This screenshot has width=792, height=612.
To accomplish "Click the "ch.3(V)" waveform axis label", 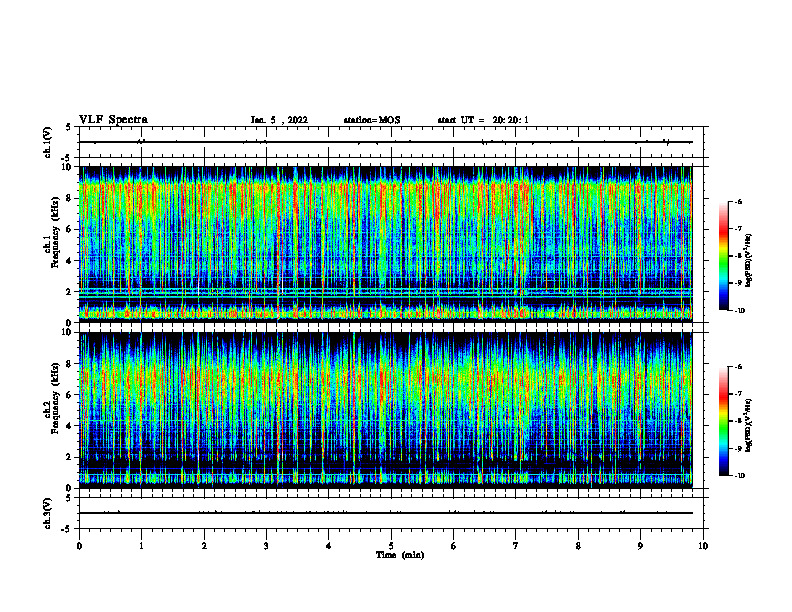I will 48,513.
